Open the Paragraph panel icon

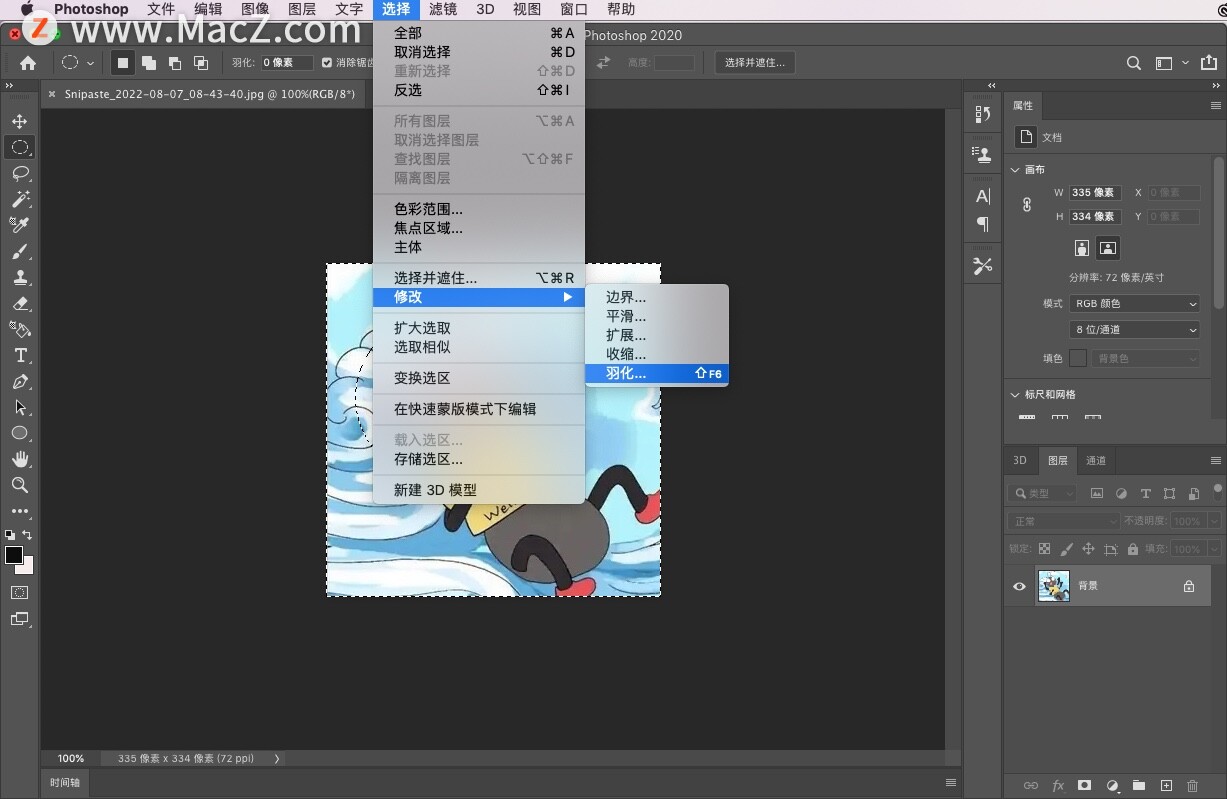coord(983,224)
